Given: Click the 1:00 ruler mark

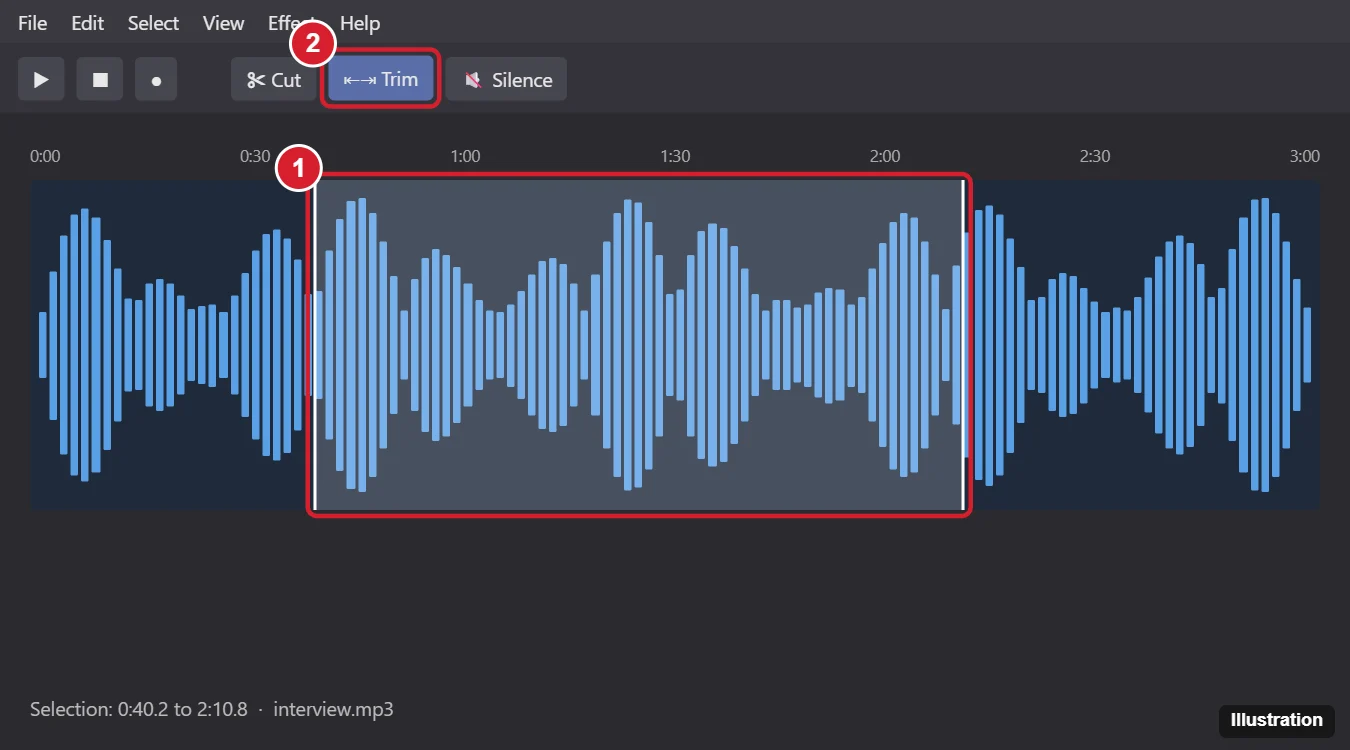Looking at the screenshot, I should tap(465, 156).
